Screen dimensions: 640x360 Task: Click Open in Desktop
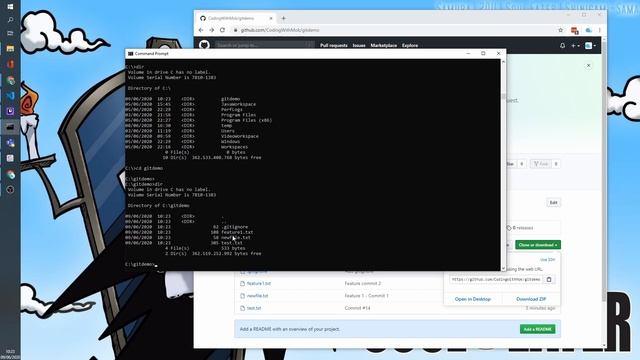(473, 299)
